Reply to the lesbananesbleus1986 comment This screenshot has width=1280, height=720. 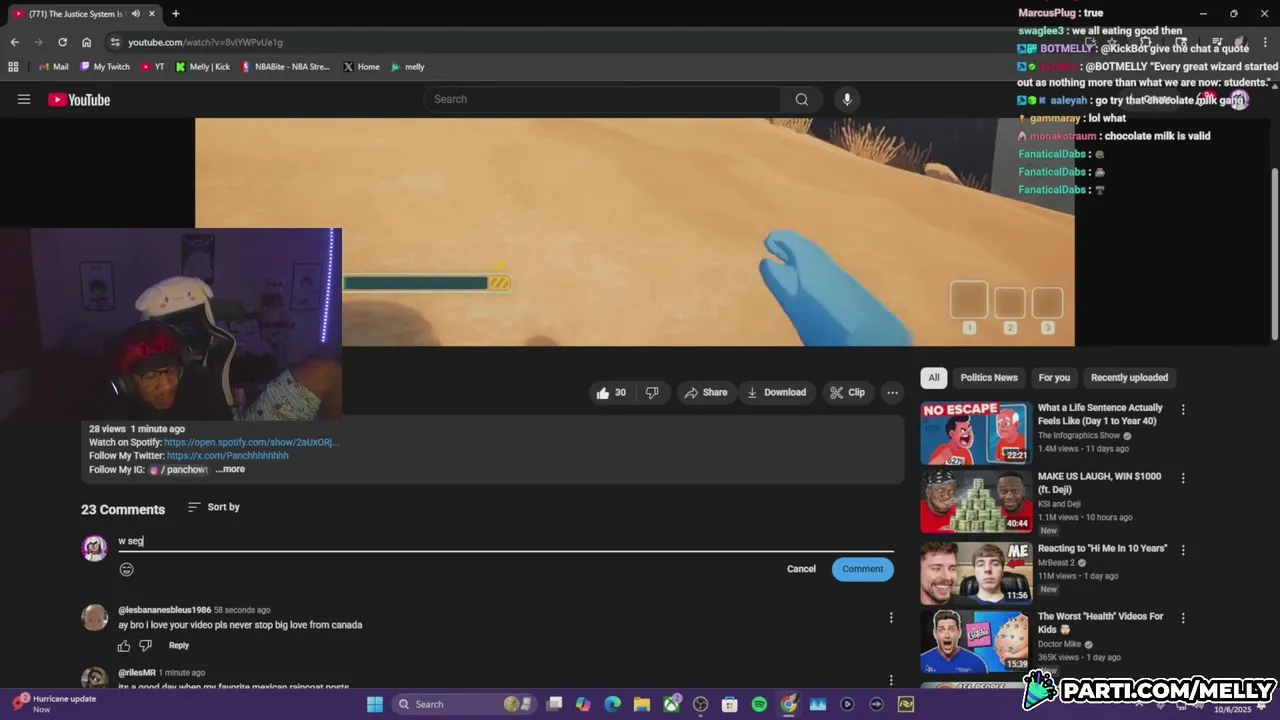pos(179,646)
